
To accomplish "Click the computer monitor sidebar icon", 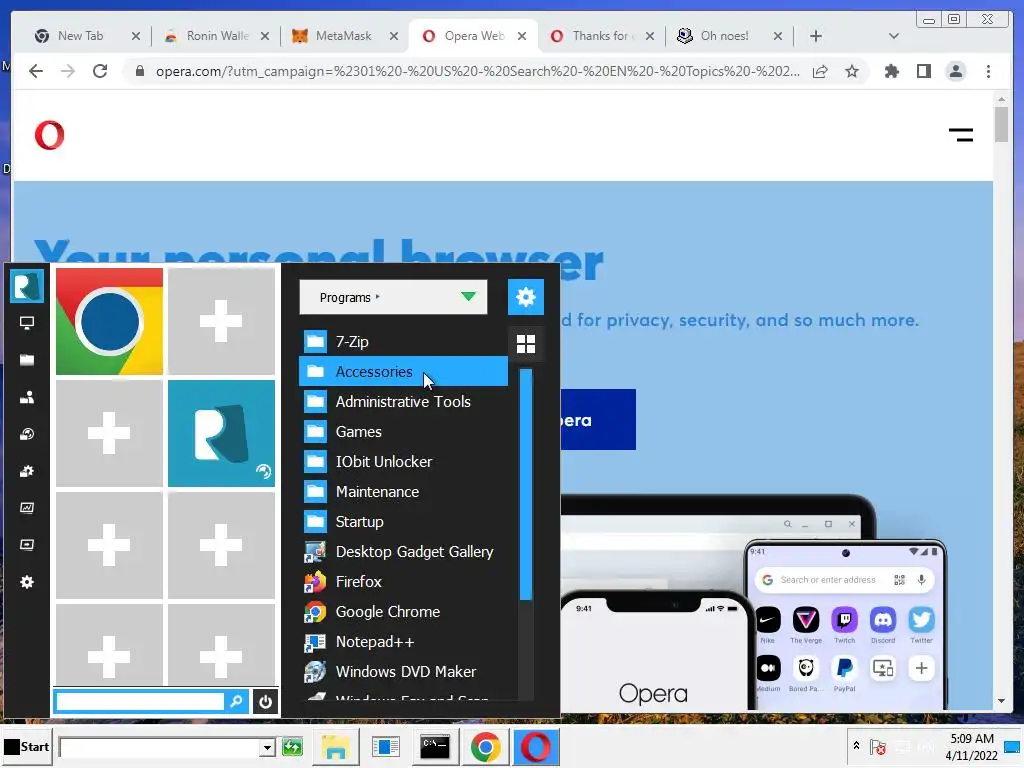I will pos(27,323).
